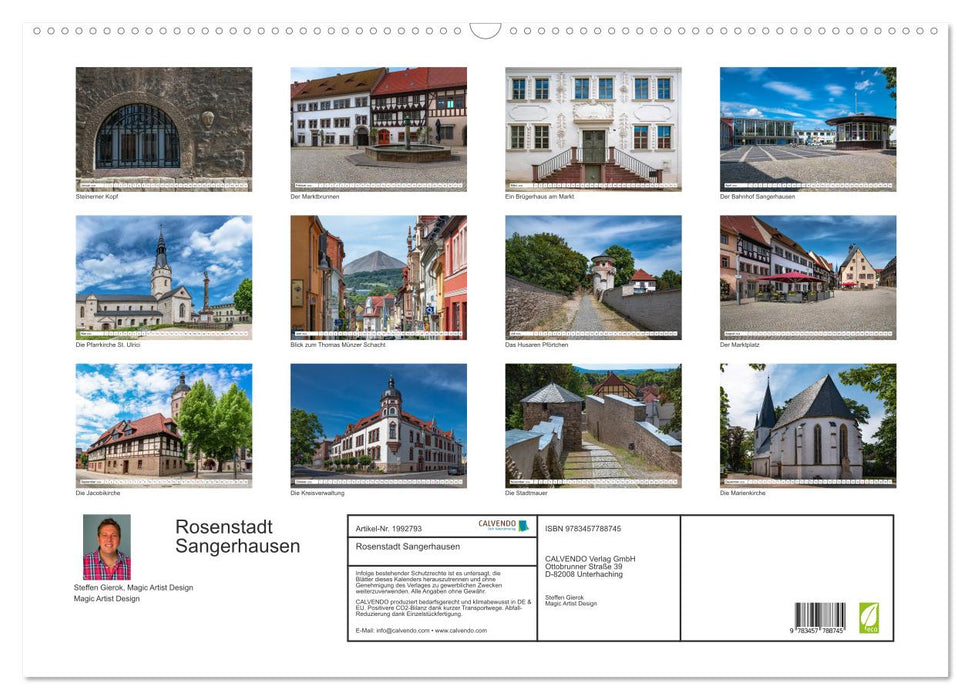Select Die Stadtmauer photo
971x700 pixels.
coord(593,426)
